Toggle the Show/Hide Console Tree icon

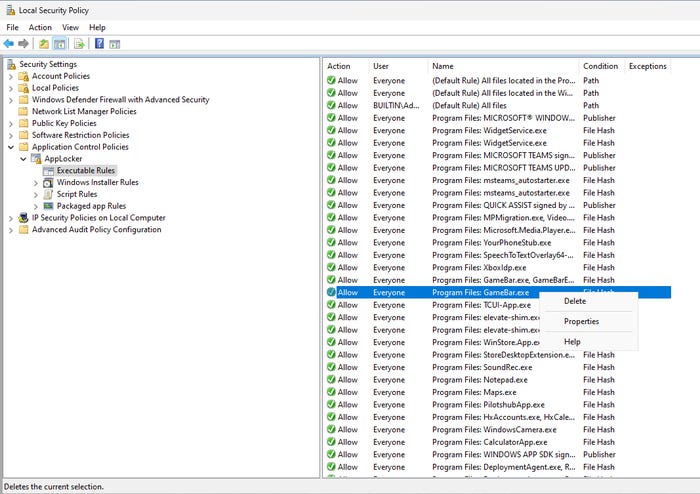[59, 44]
